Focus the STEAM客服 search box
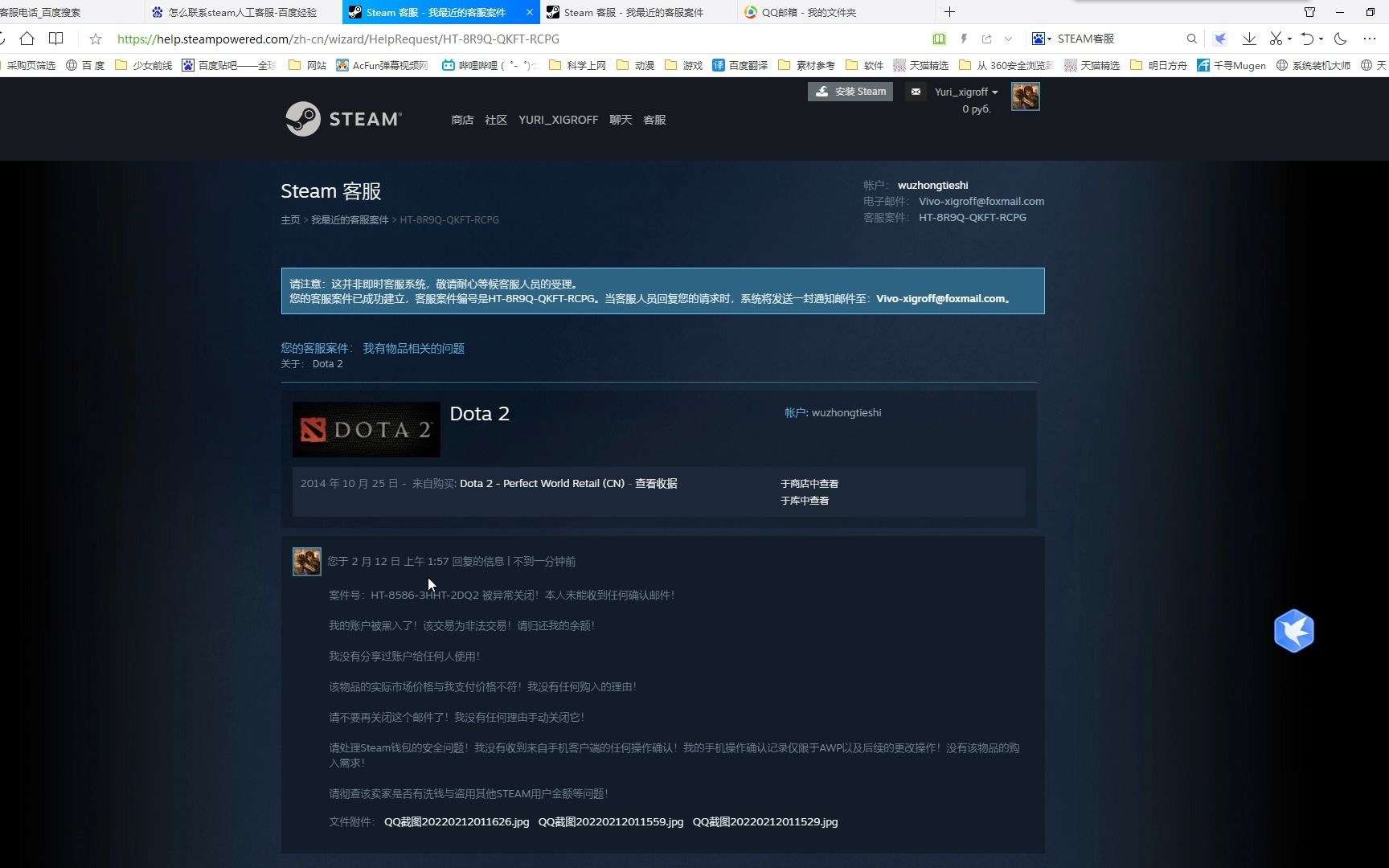Image resolution: width=1389 pixels, height=868 pixels. 1117,39
